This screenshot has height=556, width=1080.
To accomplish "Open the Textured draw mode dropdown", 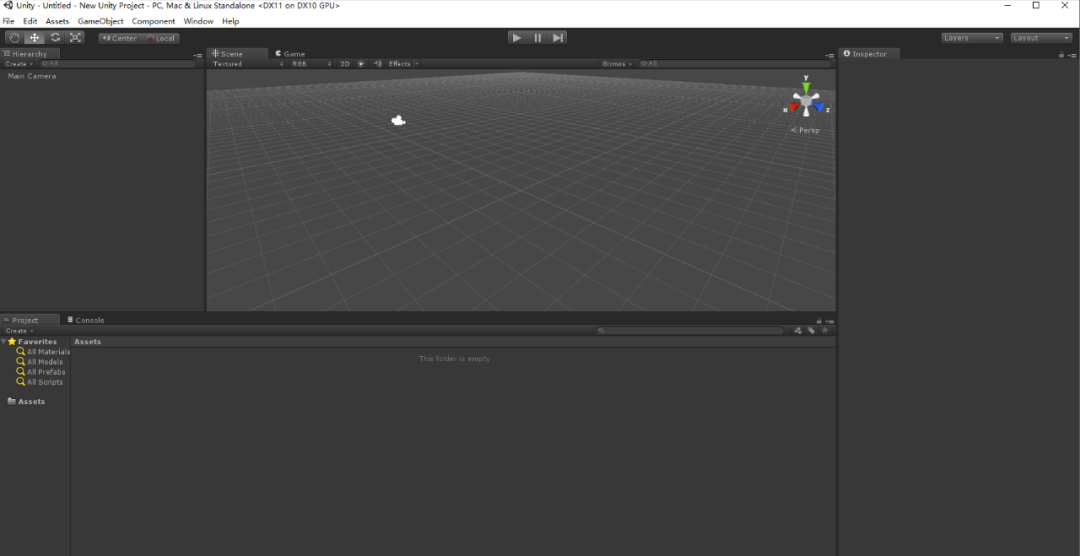I will [x=247, y=64].
